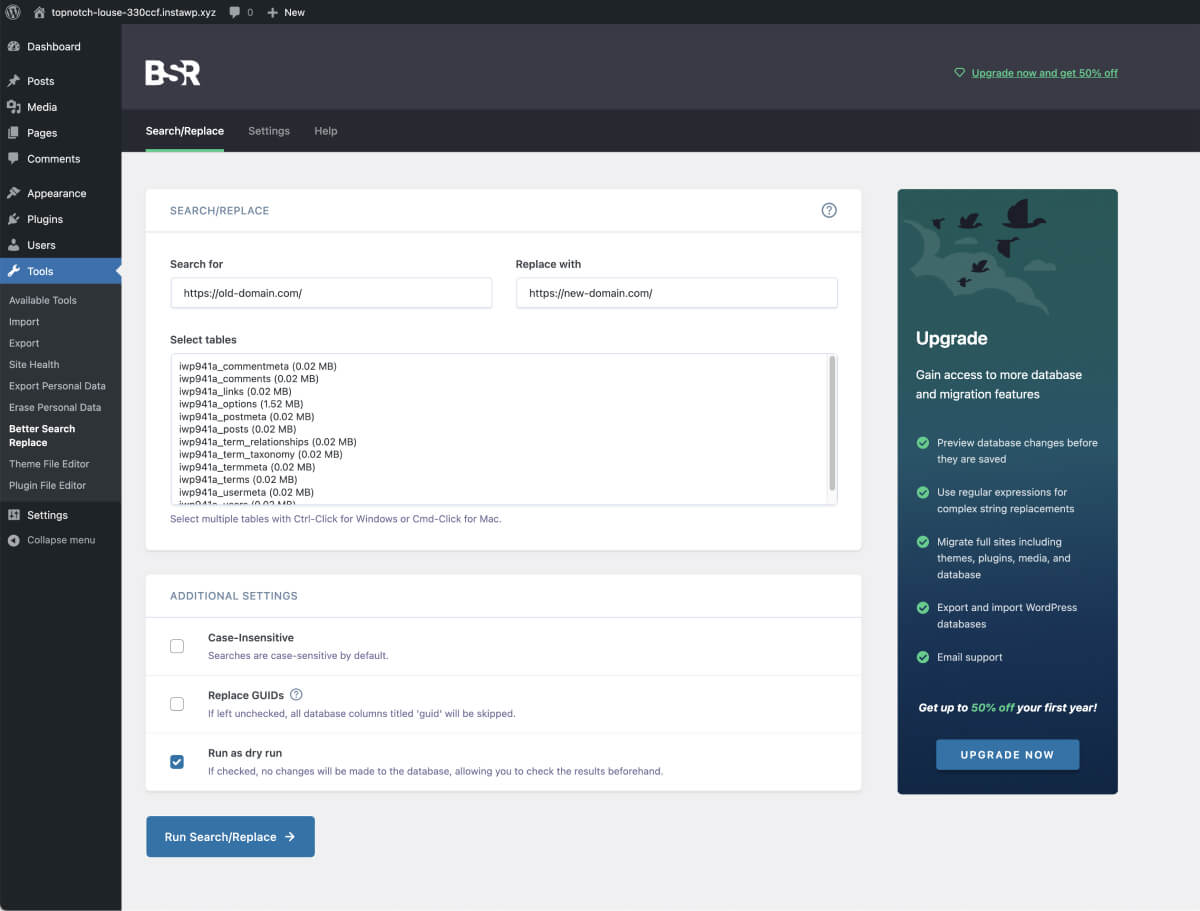Image resolution: width=1200 pixels, height=911 pixels.
Task: Click the Comments icon in sidebar
Action: [13, 159]
